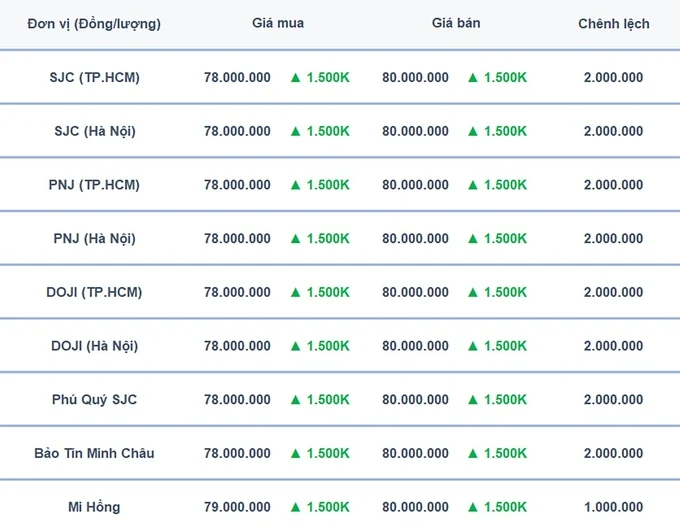Click the green up arrow for SJC (TP.HCM) buy price
The image size is (680, 528).
[296, 78]
